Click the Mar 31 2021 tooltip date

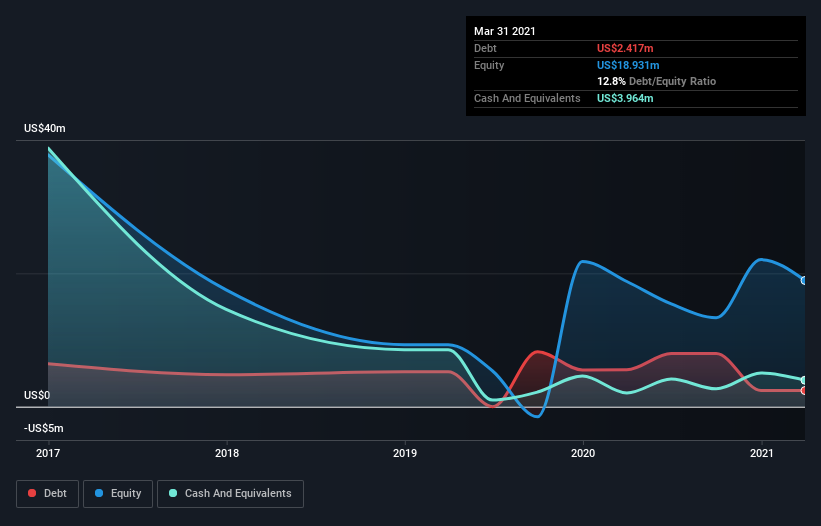pyautogui.click(x=505, y=31)
